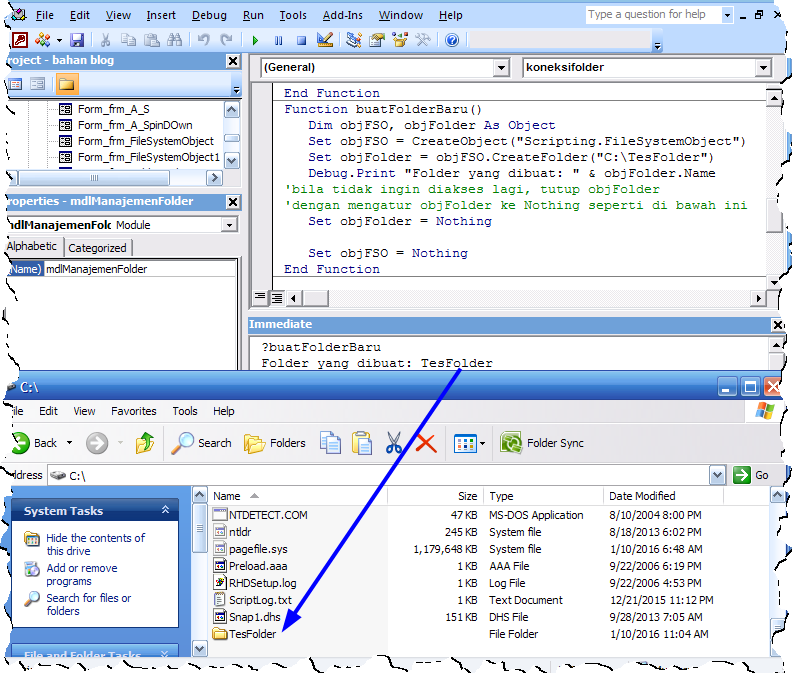792x673 pixels.
Task: Open Explorer Views button dropdown
Action: [482, 444]
